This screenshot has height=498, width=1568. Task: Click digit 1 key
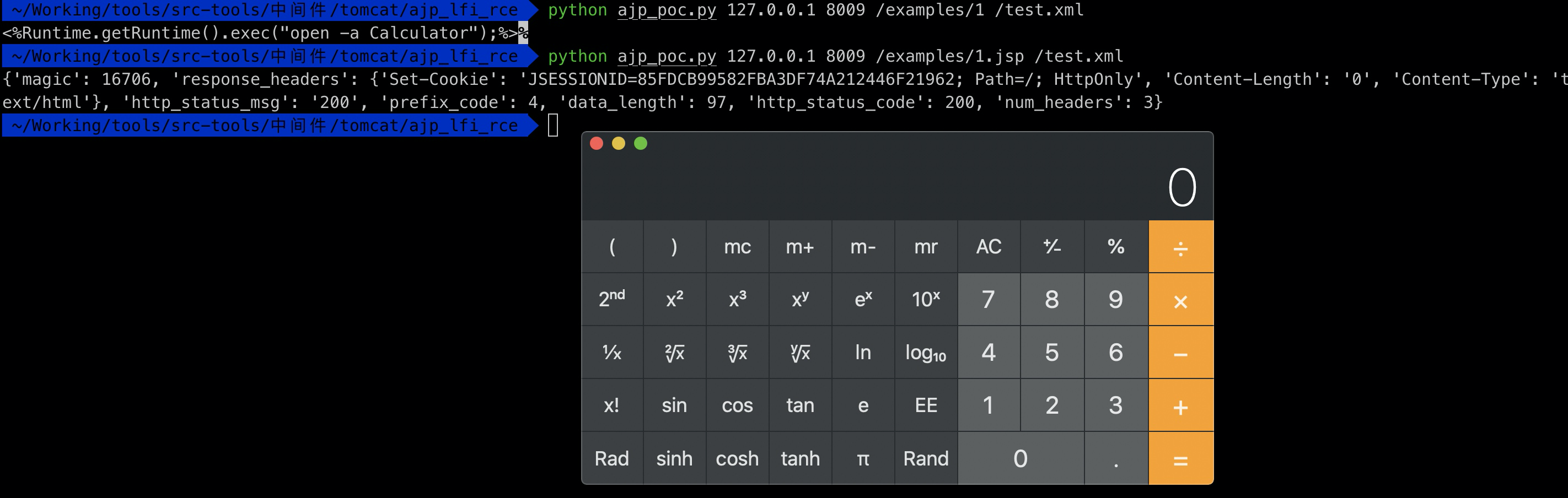(989, 405)
